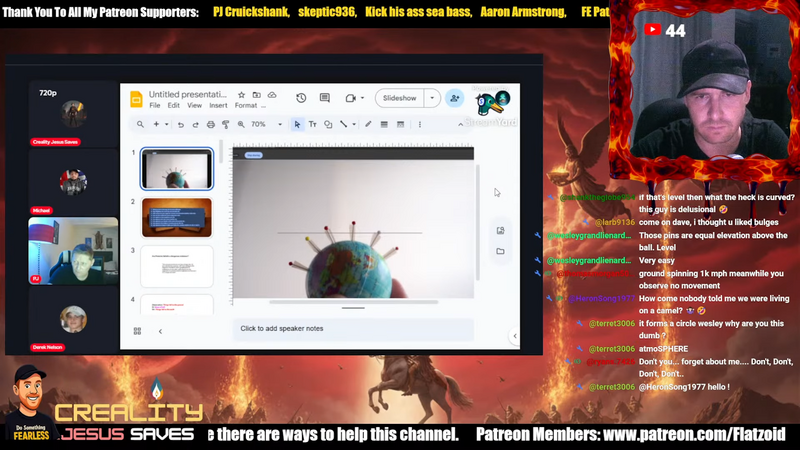Click the video camera meeting icon
This screenshot has height=450, width=800.
pos(351,98)
